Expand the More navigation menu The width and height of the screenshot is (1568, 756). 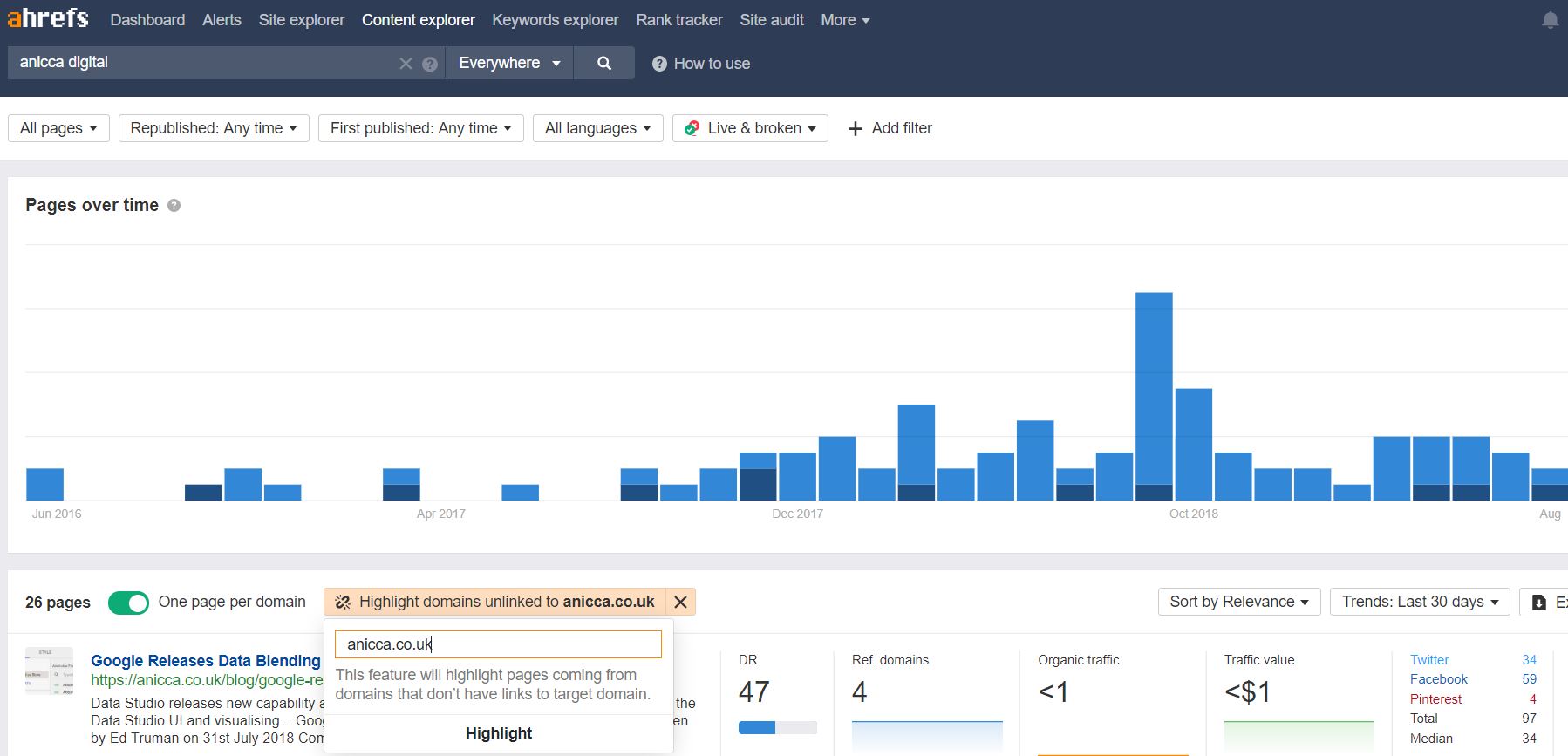click(845, 20)
